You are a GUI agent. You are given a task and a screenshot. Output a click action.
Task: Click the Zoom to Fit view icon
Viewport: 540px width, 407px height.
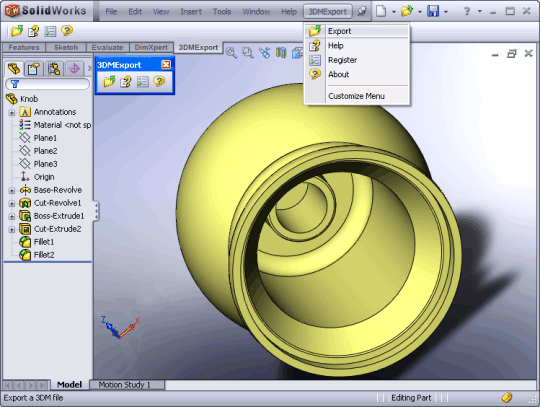coord(231,53)
